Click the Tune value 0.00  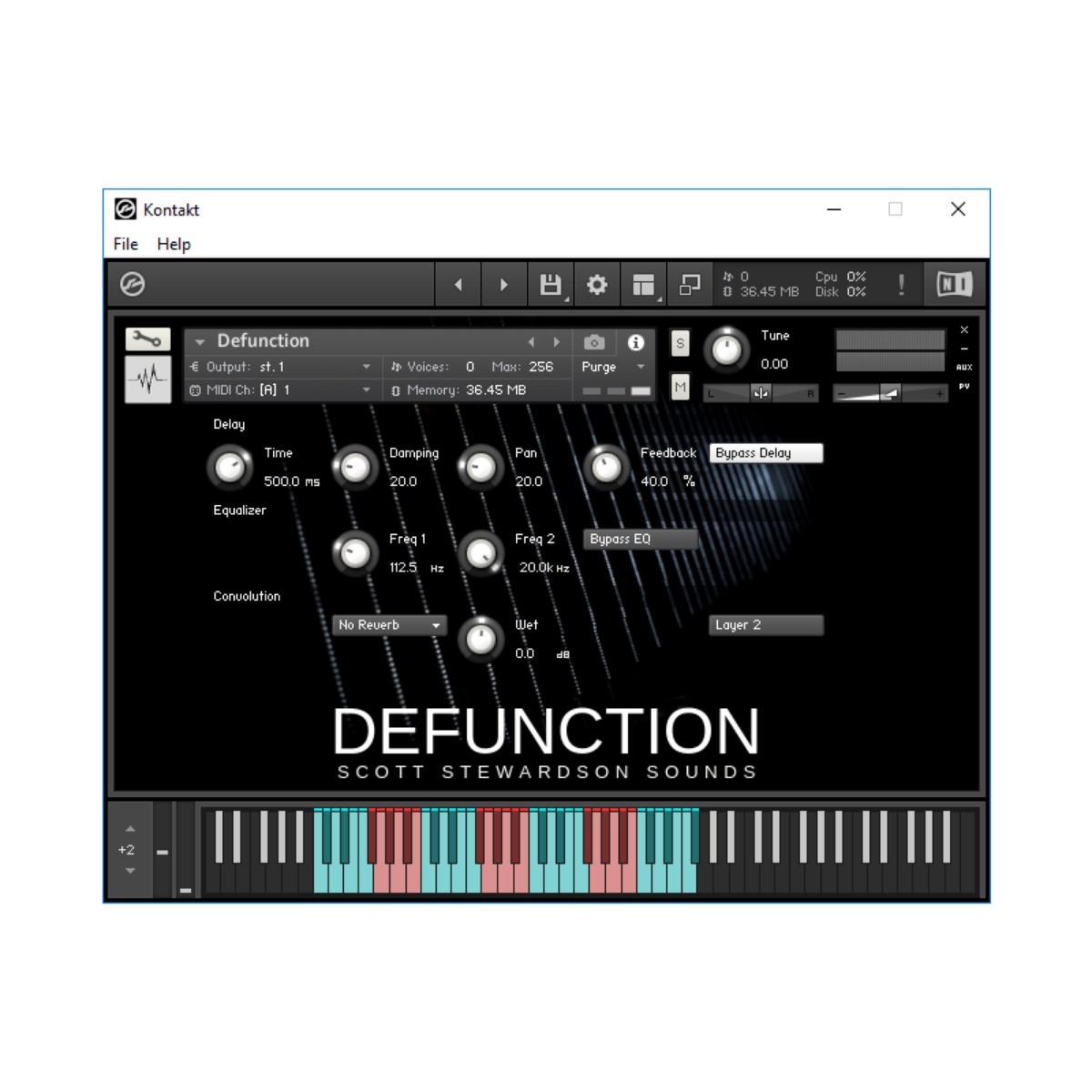774,364
